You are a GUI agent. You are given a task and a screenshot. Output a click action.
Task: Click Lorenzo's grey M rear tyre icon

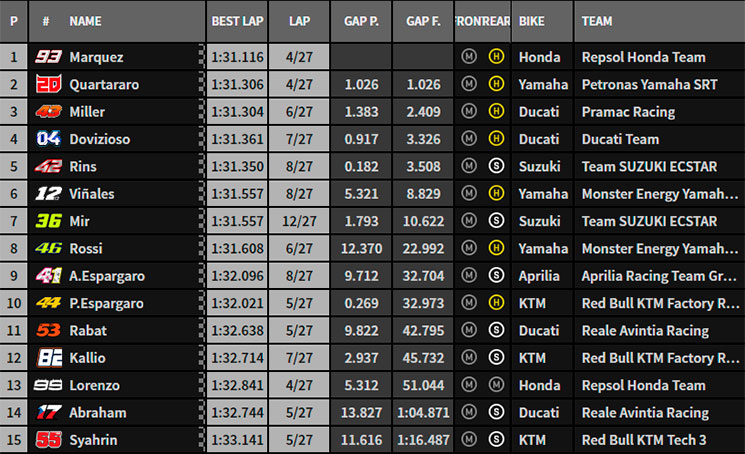(496, 385)
